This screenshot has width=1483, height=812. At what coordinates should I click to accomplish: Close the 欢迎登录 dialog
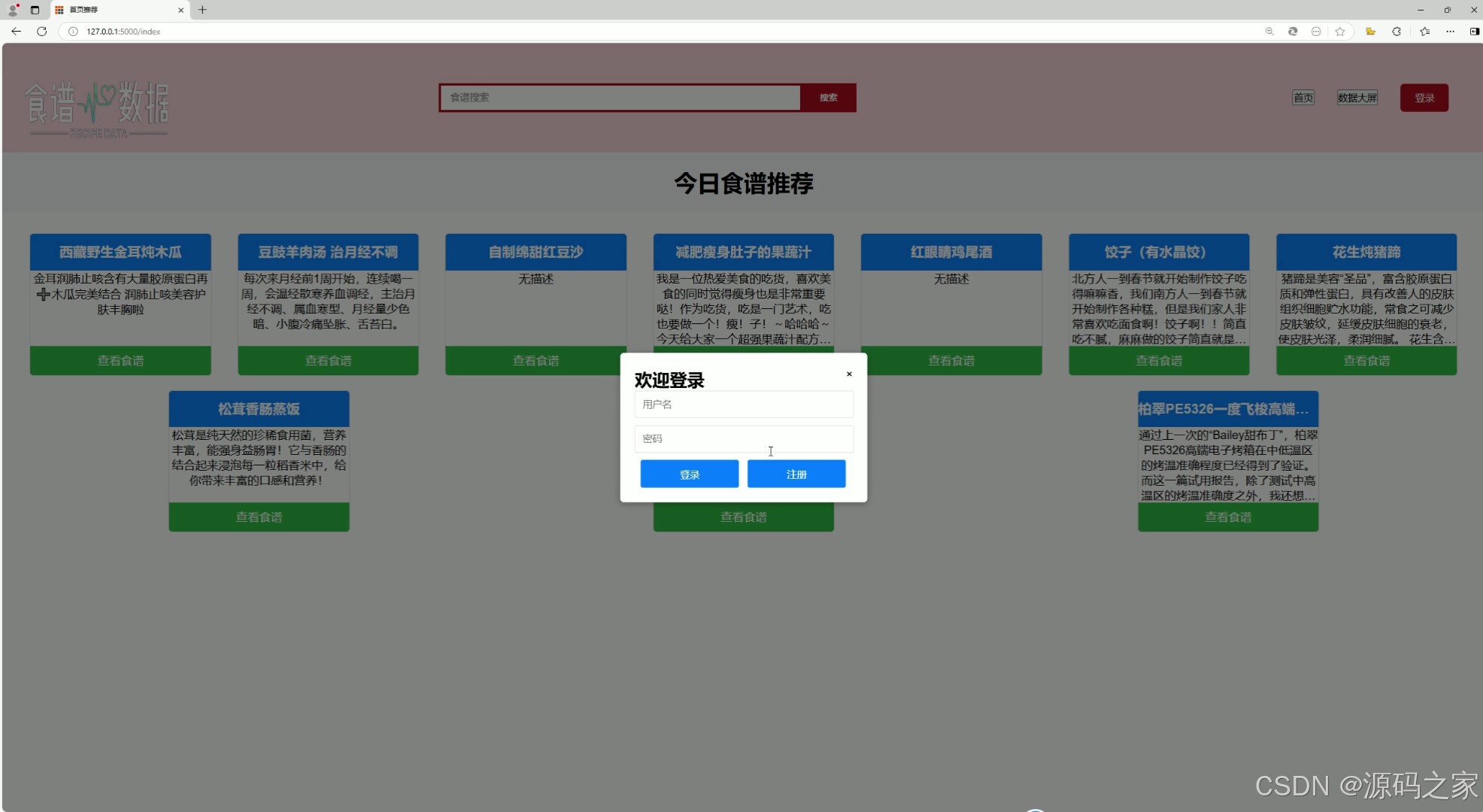click(x=849, y=374)
